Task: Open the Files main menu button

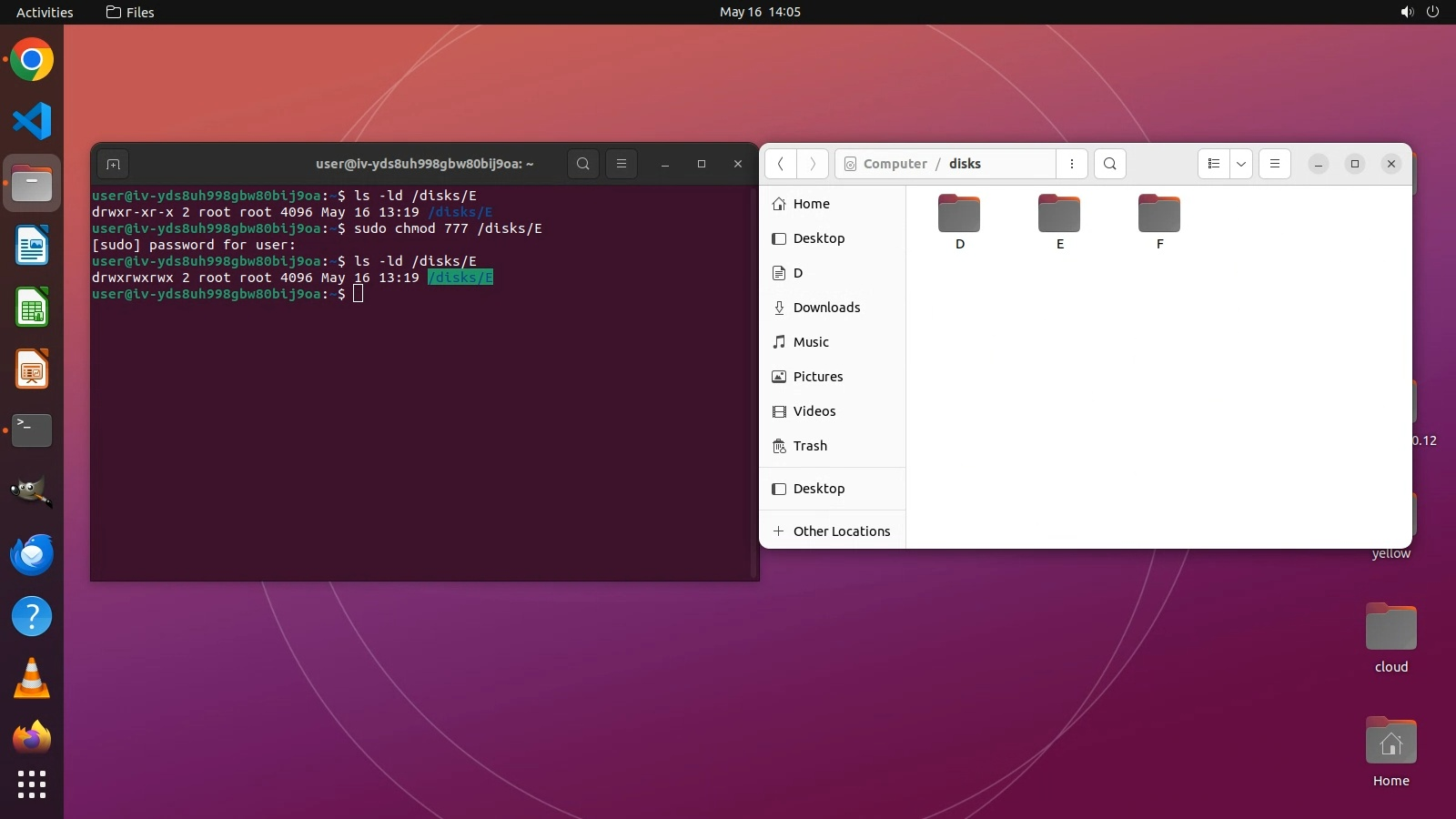Action: pyautogui.click(x=1275, y=164)
